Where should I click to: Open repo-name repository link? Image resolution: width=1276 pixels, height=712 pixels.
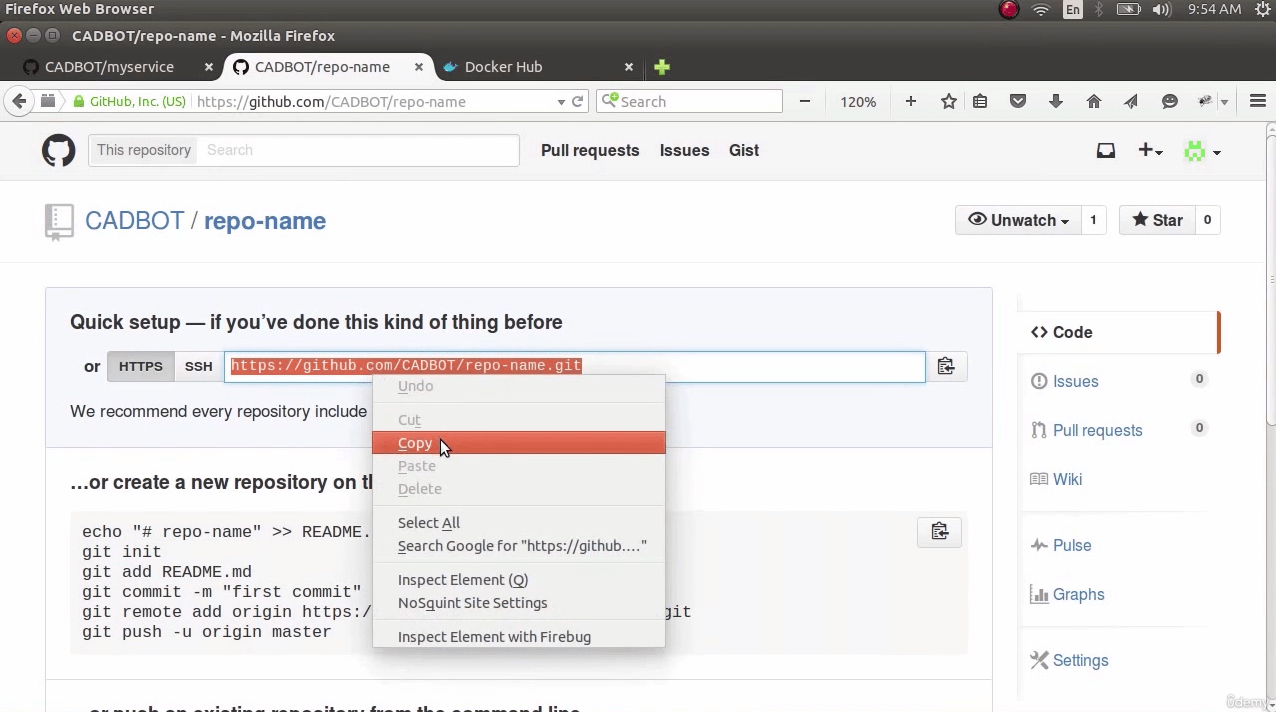click(265, 221)
